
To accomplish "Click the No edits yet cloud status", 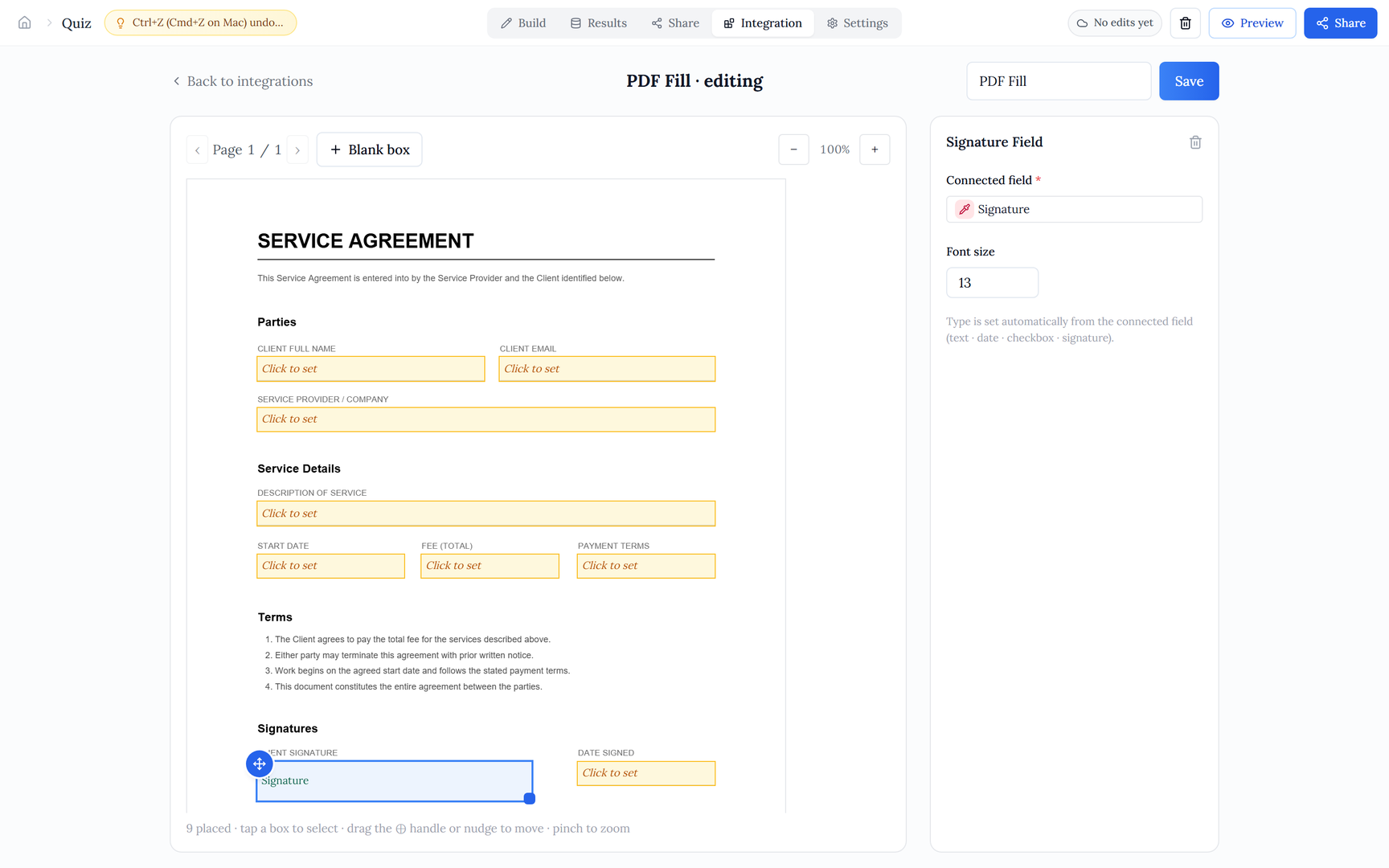I will (1114, 23).
